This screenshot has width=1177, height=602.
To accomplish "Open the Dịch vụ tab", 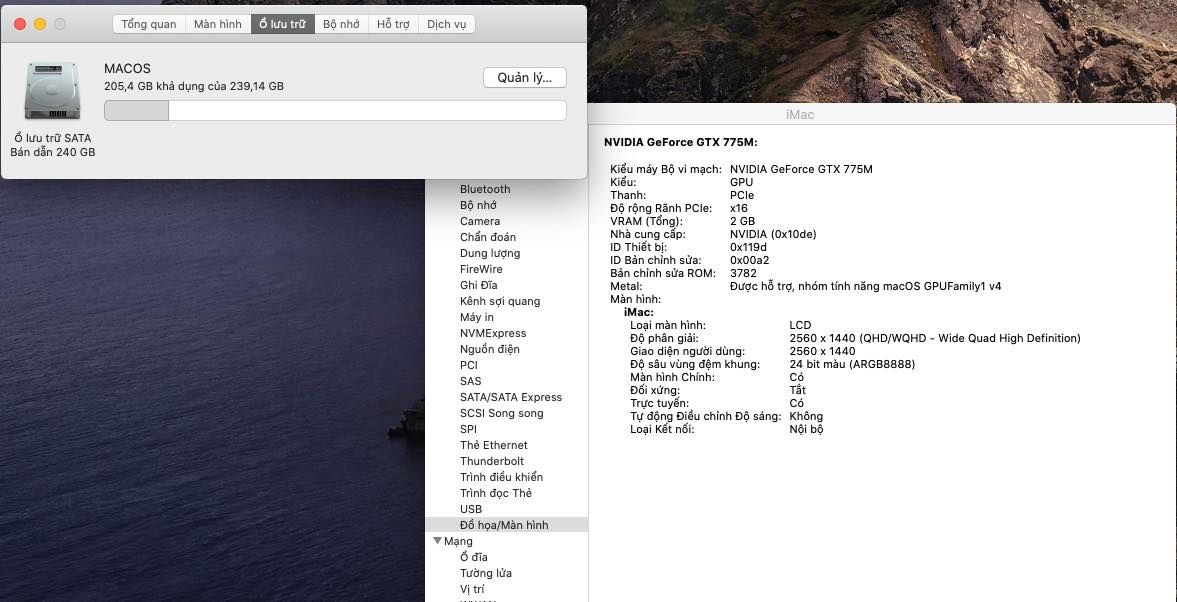I will 446,24.
